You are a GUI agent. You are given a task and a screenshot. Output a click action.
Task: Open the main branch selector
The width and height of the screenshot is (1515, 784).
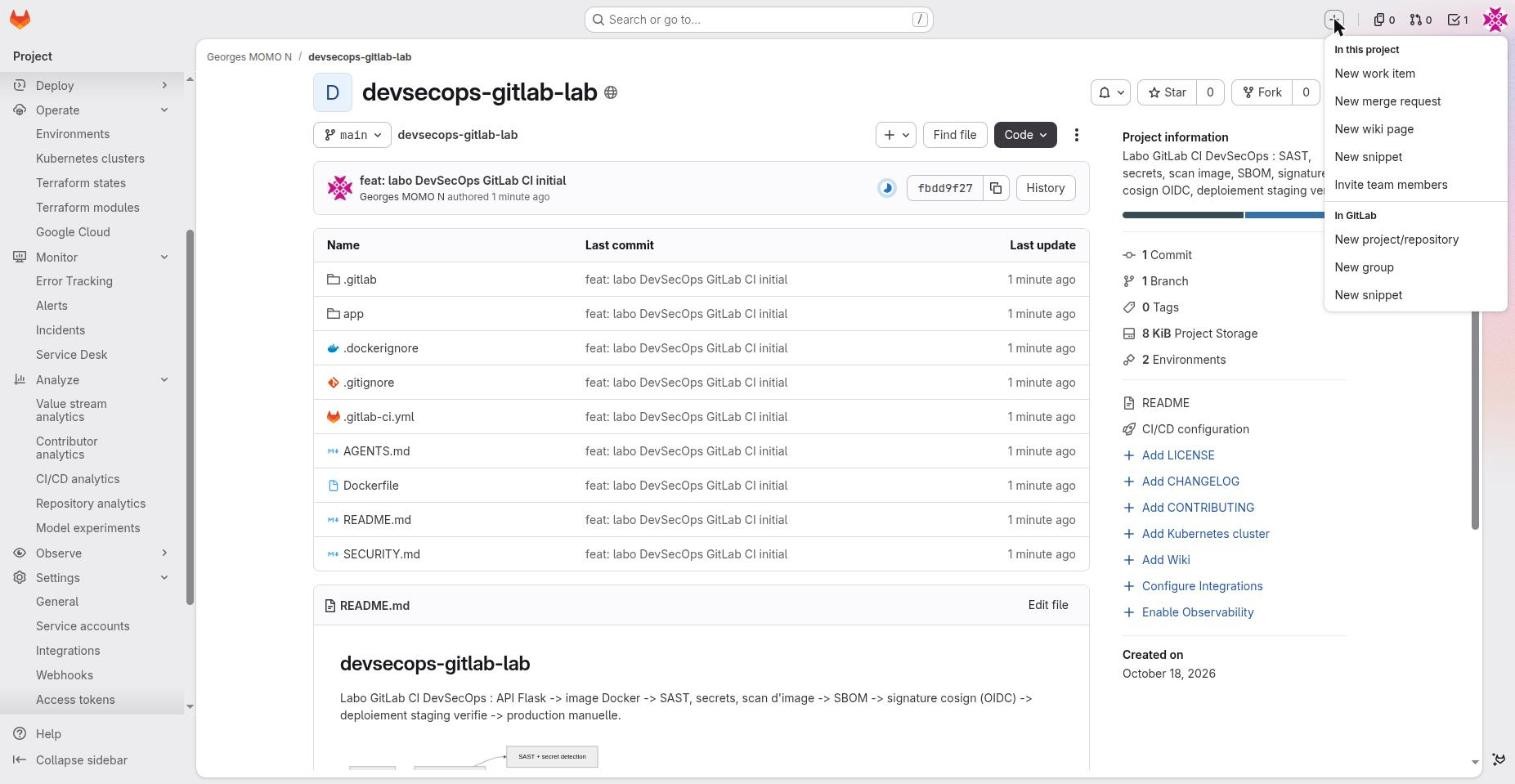pos(354,135)
